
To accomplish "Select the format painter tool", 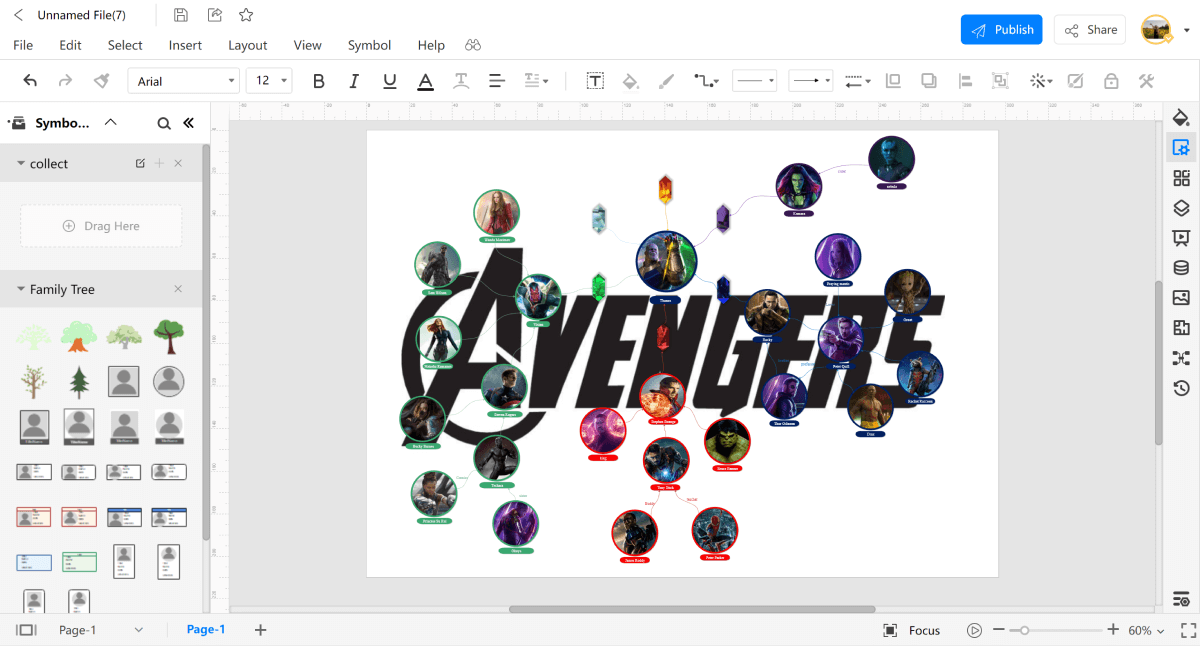I will pyautogui.click(x=101, y=81).
